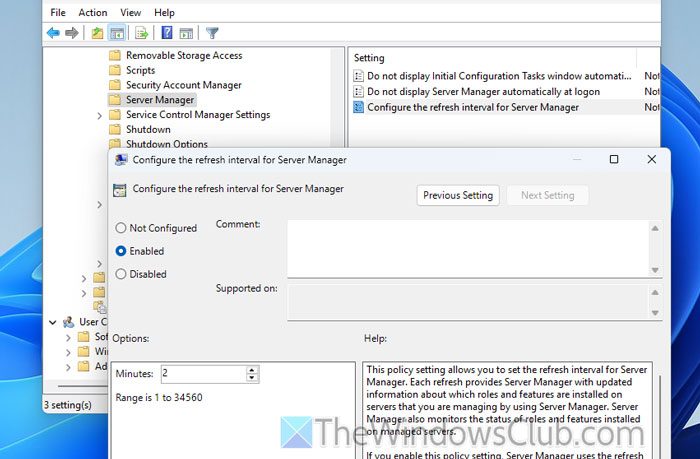The height and width of the screenshot is (459, 700).
Task: Expand the Ad… folder under User Configuration
Action: tap(68, 367)
